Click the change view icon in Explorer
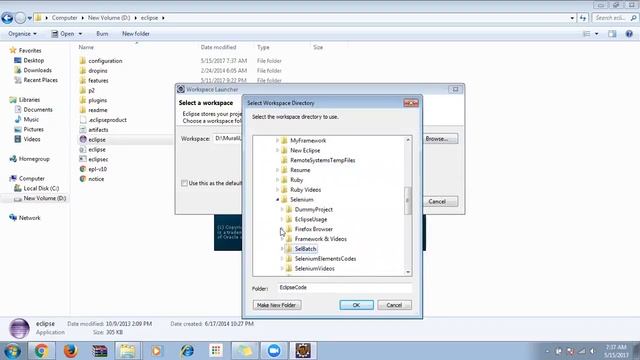The width and height of the screenshot is (640, 360). (587, 34)
